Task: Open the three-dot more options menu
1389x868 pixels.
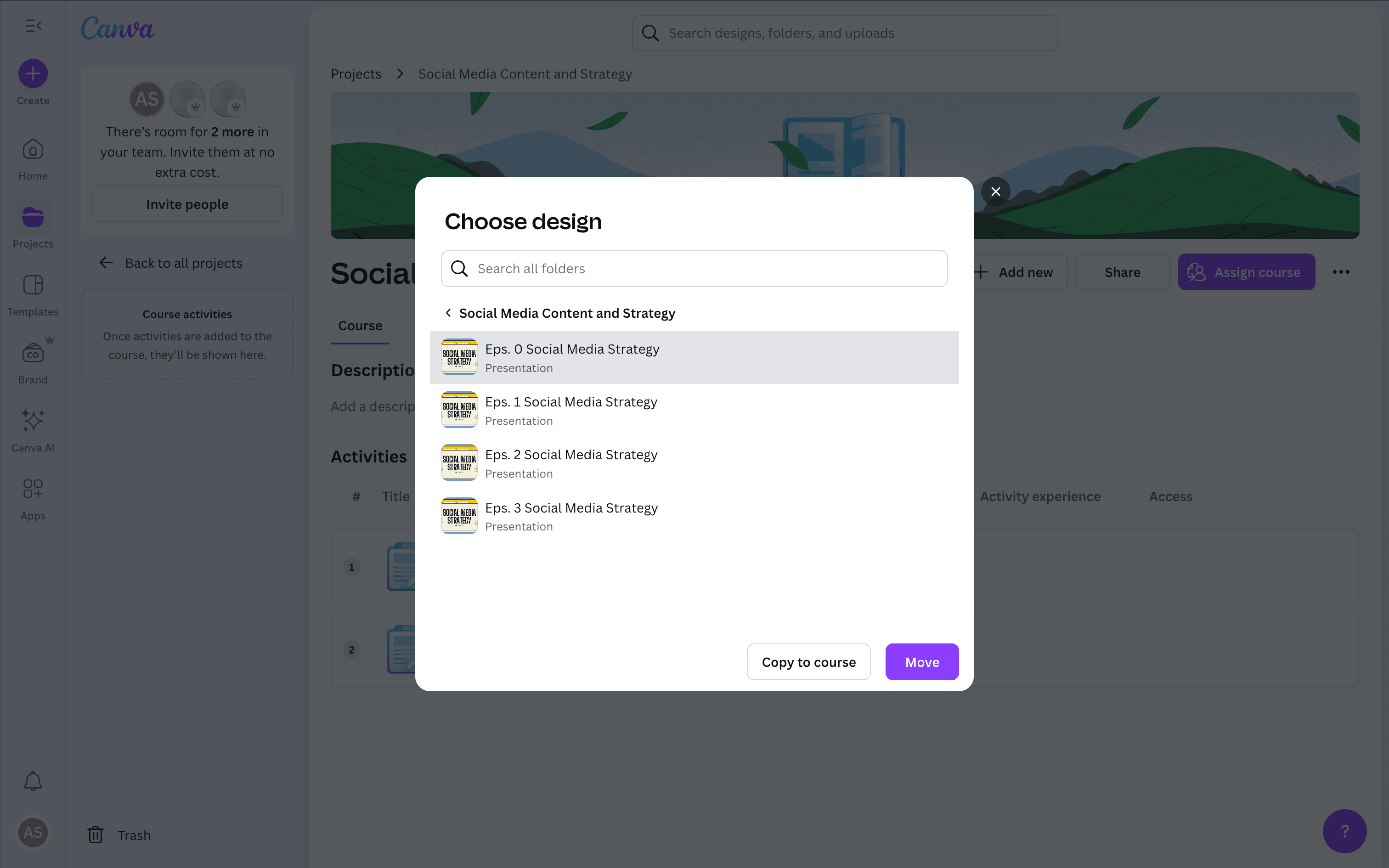Action: coord(1341,272)
